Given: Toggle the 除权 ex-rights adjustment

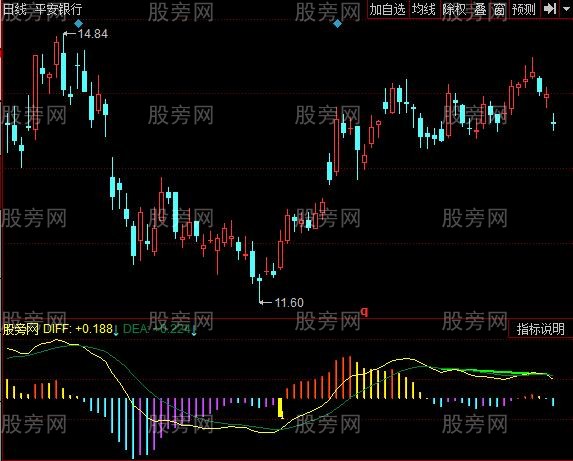Looking at the screenshot, I should click(x=454, y=9).
